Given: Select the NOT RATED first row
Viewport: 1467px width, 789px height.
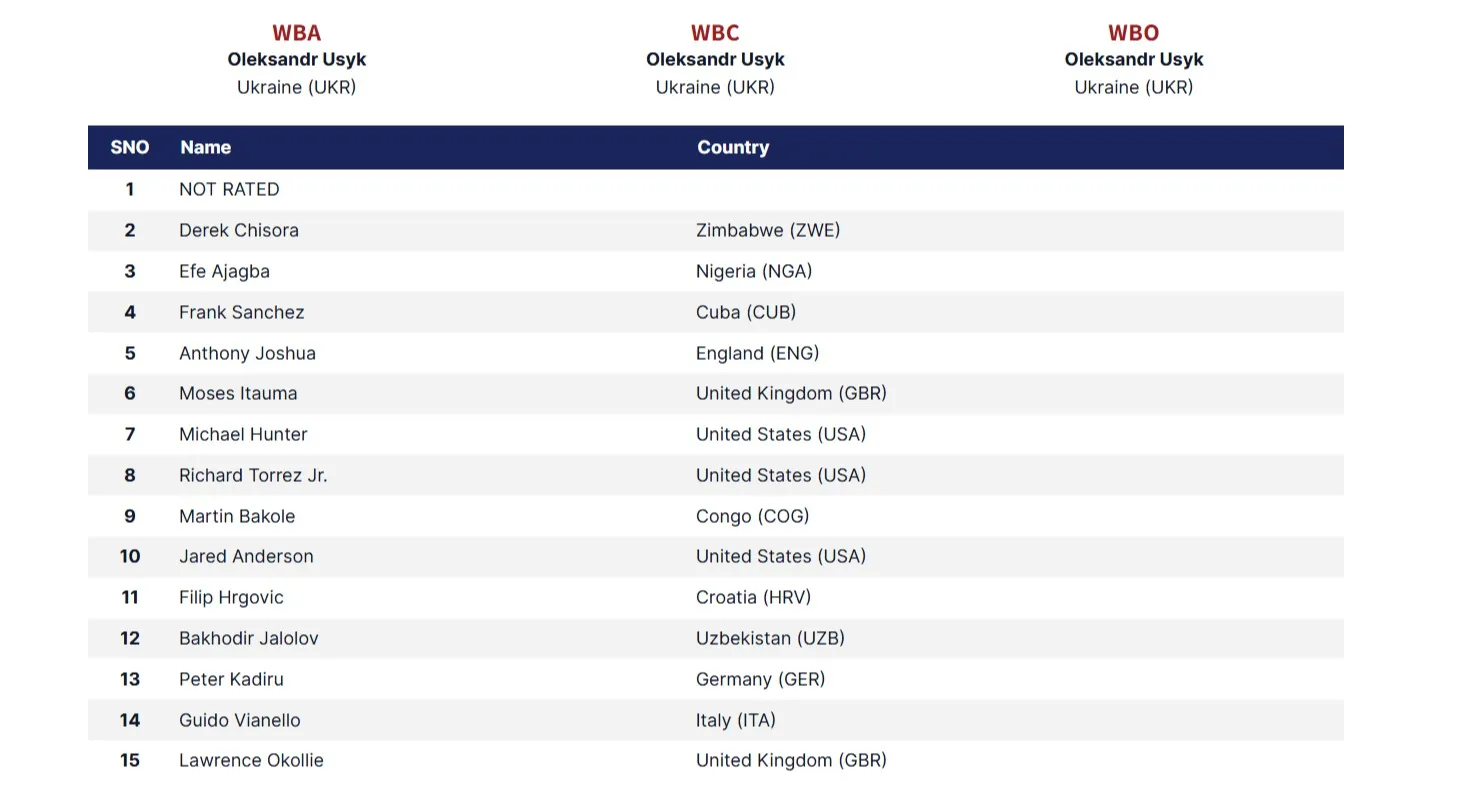Looking at the screenshot, I should pos(715,189).
